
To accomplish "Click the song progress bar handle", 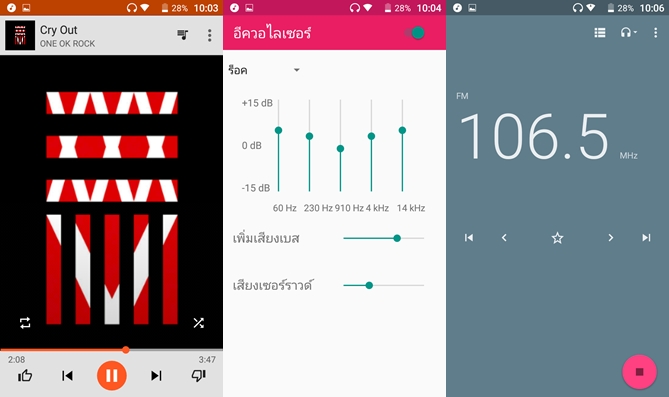I will tap(125, 350).
